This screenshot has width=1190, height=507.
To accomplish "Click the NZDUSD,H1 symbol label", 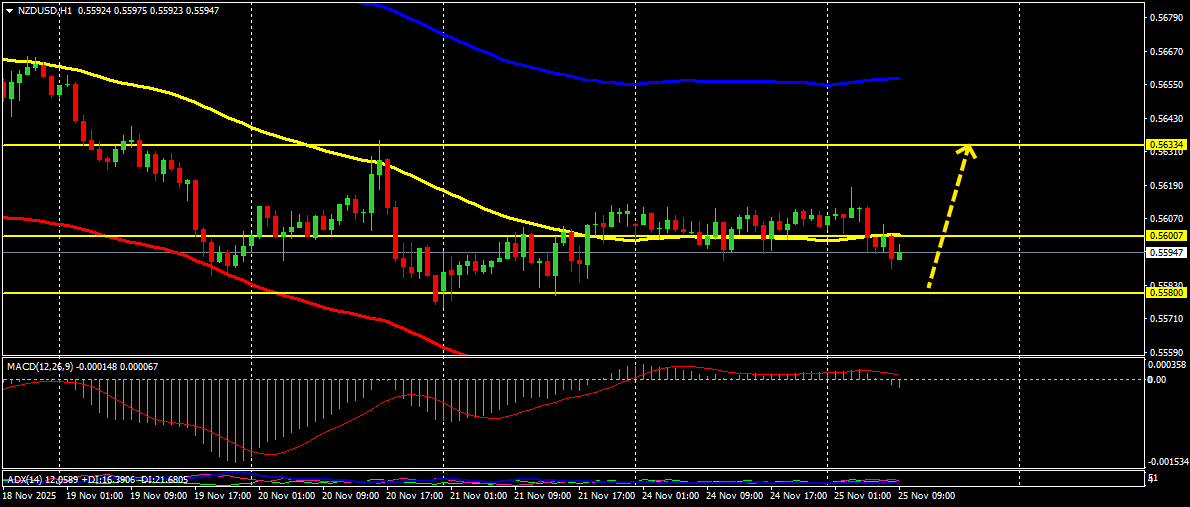I will [44, 11].
